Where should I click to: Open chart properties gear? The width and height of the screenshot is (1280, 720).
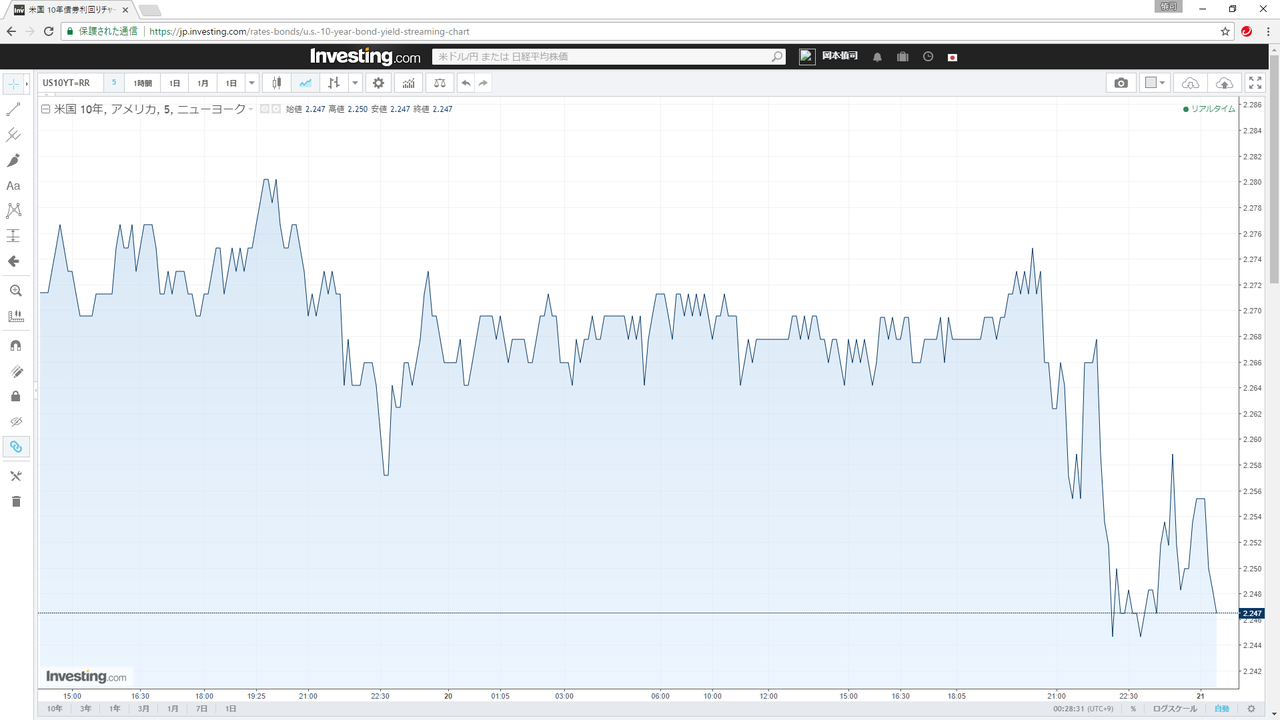click(x=378, y=83)
